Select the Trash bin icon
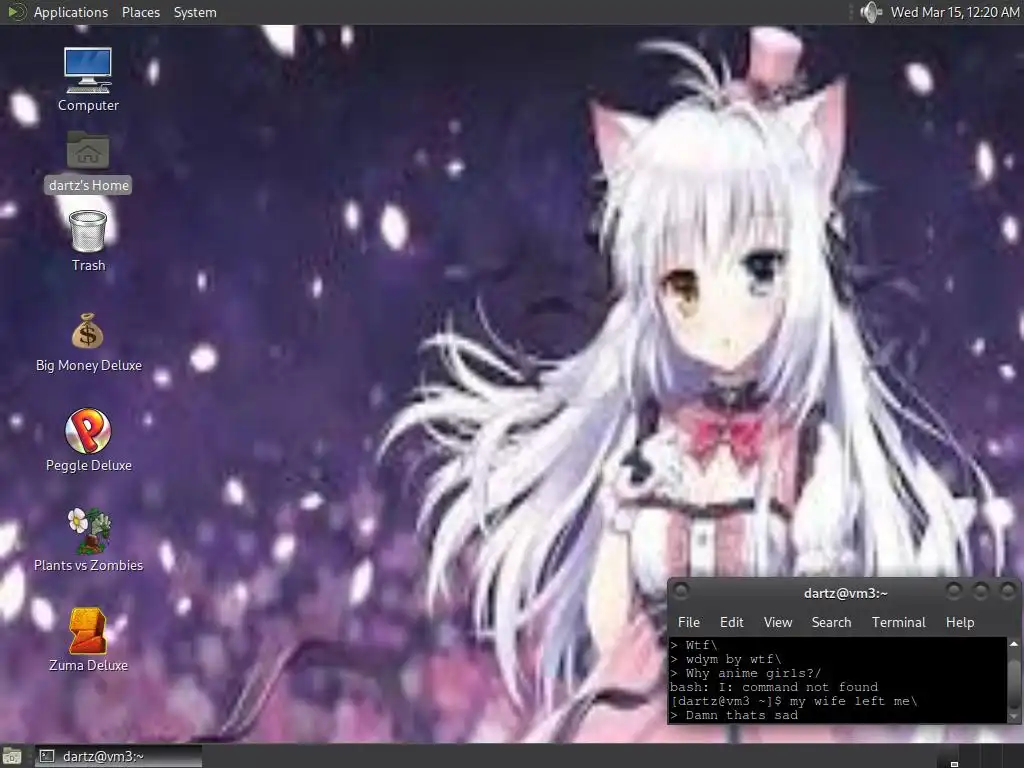This screenshot has width=1024, height=768. [x=88, y=231]
